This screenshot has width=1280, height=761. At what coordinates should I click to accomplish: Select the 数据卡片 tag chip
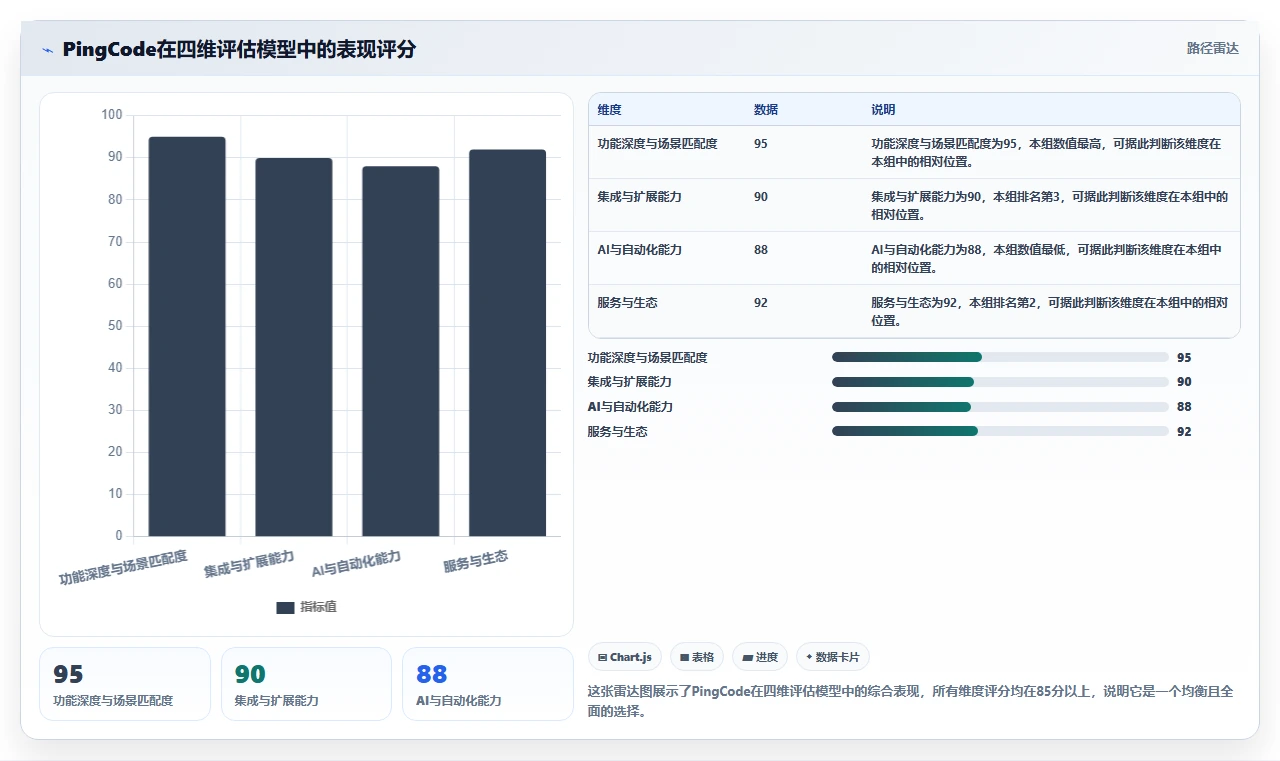click(833, 657)
